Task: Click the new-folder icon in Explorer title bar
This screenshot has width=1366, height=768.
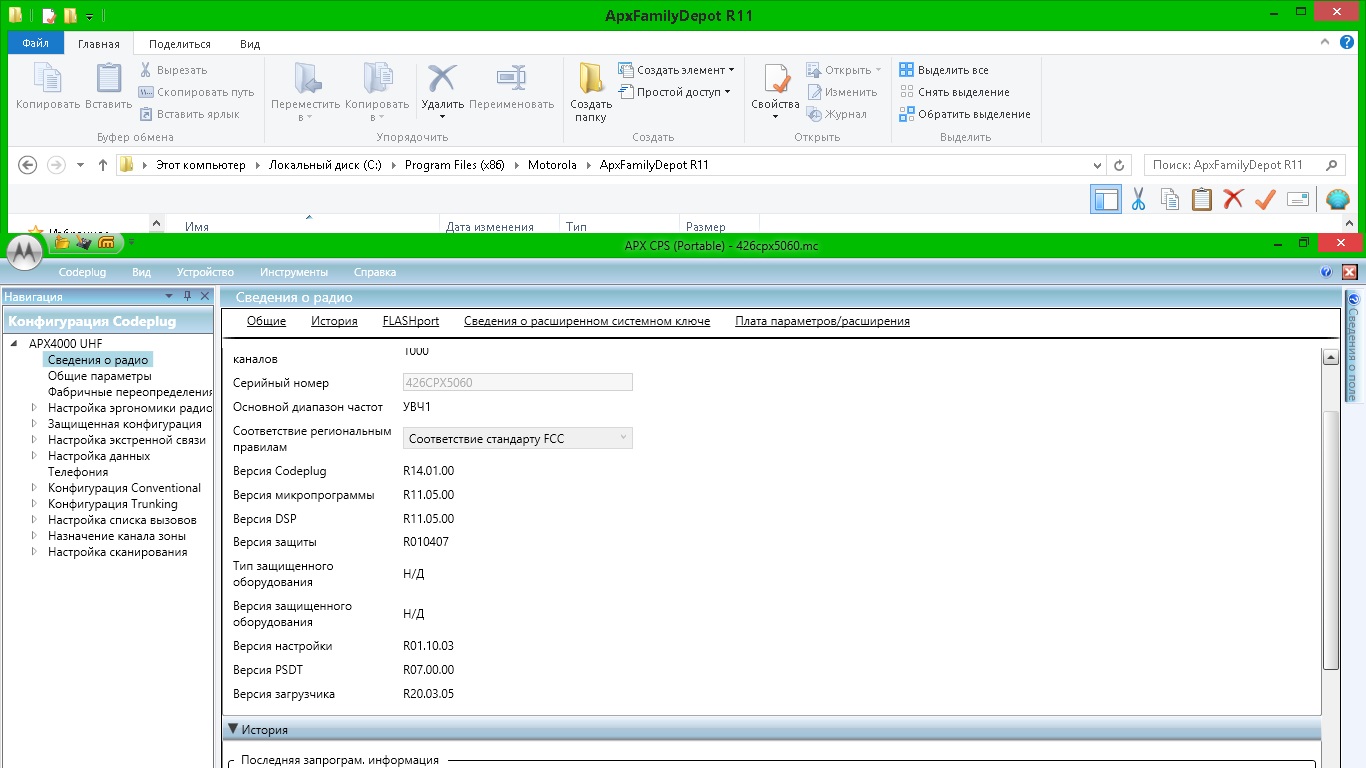Action: (x=69, y=16)
